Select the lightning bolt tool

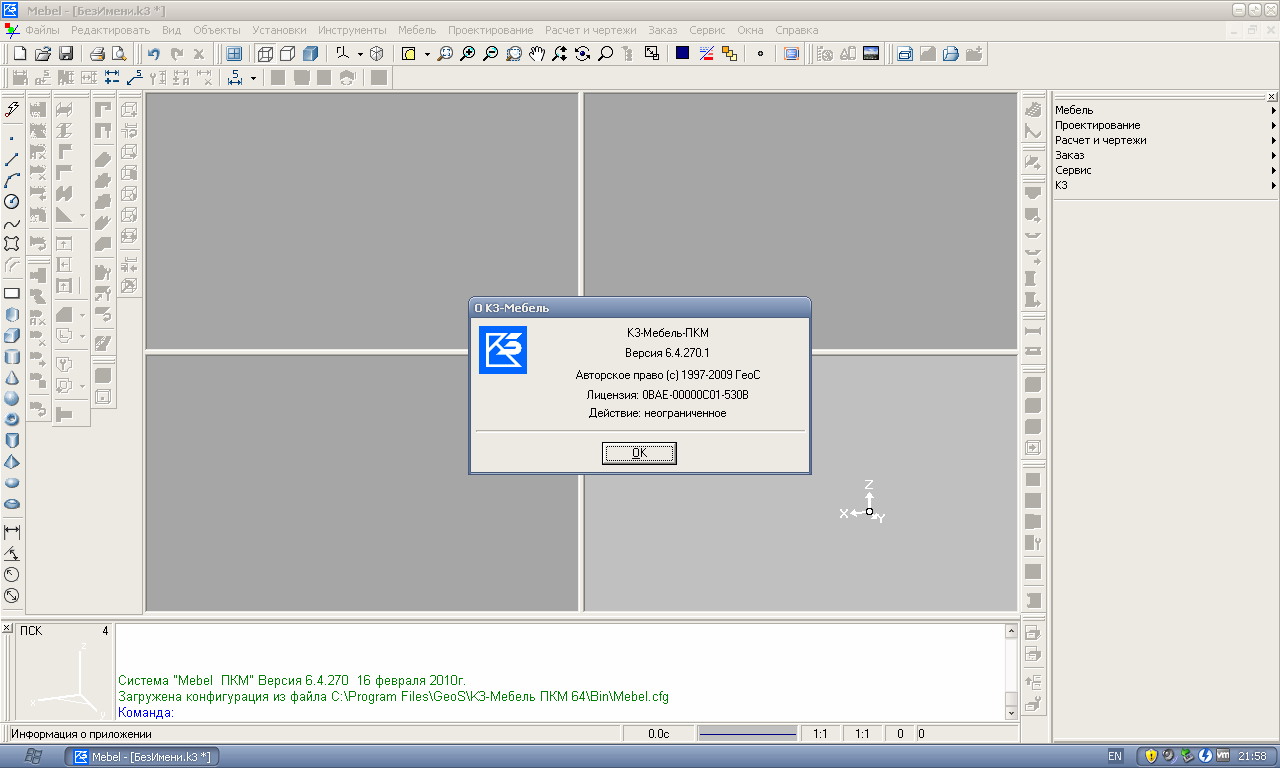12,108
